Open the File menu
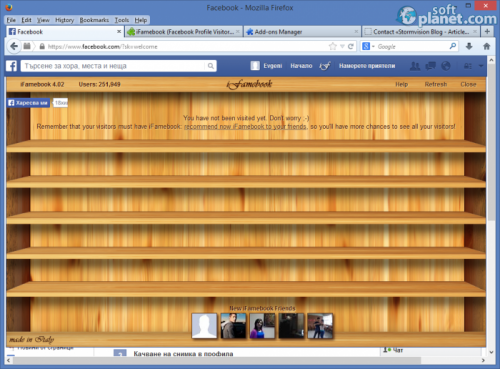 [11, 20]
